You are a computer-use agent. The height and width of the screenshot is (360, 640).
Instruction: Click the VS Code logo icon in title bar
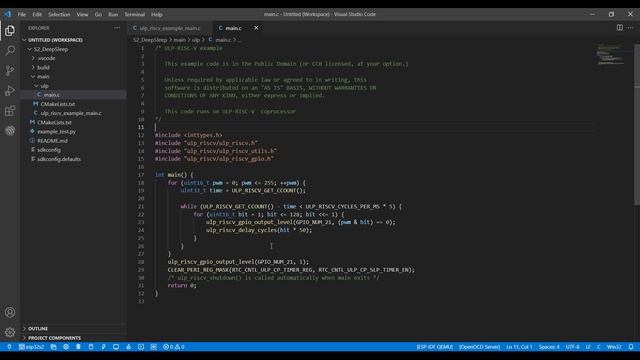click(x=8, y=14)
